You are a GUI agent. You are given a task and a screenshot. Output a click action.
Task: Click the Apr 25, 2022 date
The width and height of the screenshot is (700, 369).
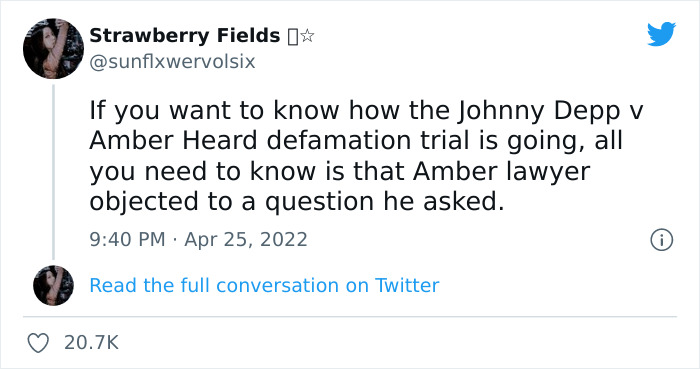click(x=246, y=240)
